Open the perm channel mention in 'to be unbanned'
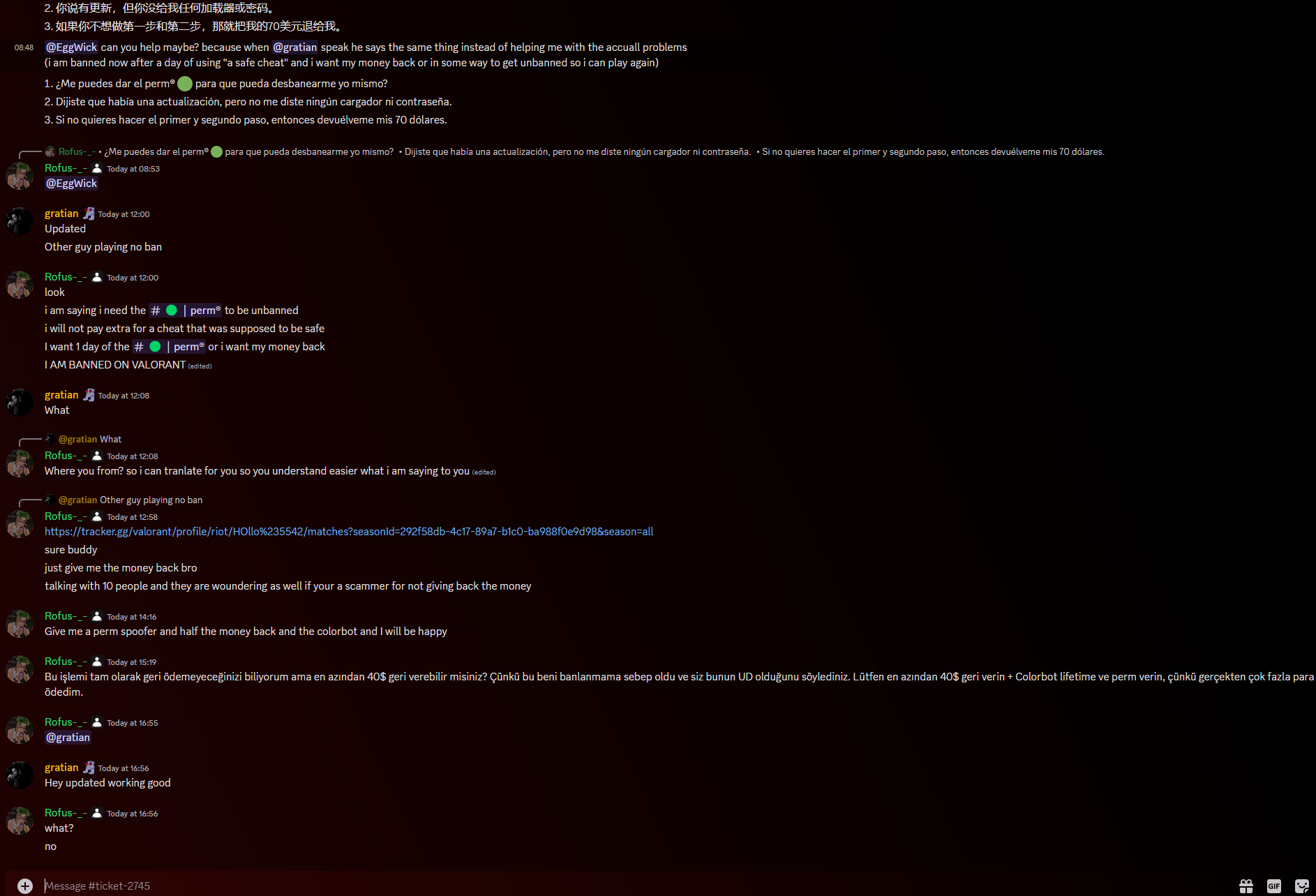1316x896 pixels. (186, 311)
